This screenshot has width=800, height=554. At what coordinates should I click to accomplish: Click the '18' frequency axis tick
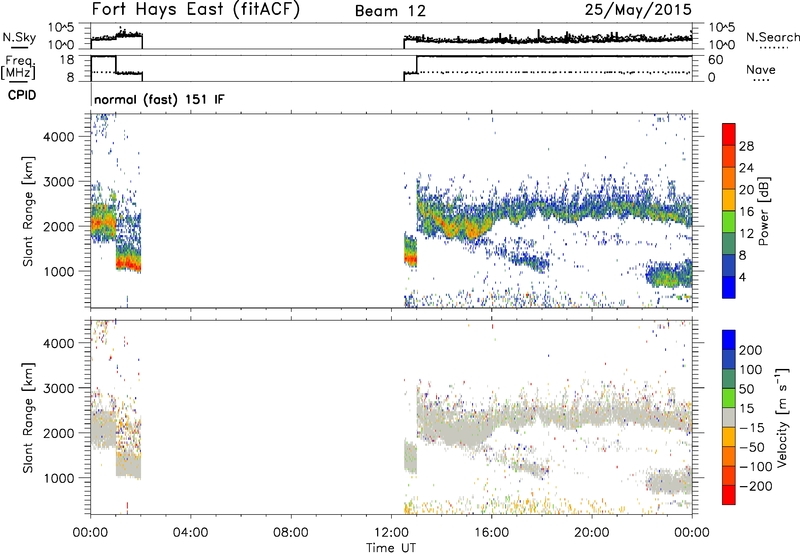tap(67, 60)
